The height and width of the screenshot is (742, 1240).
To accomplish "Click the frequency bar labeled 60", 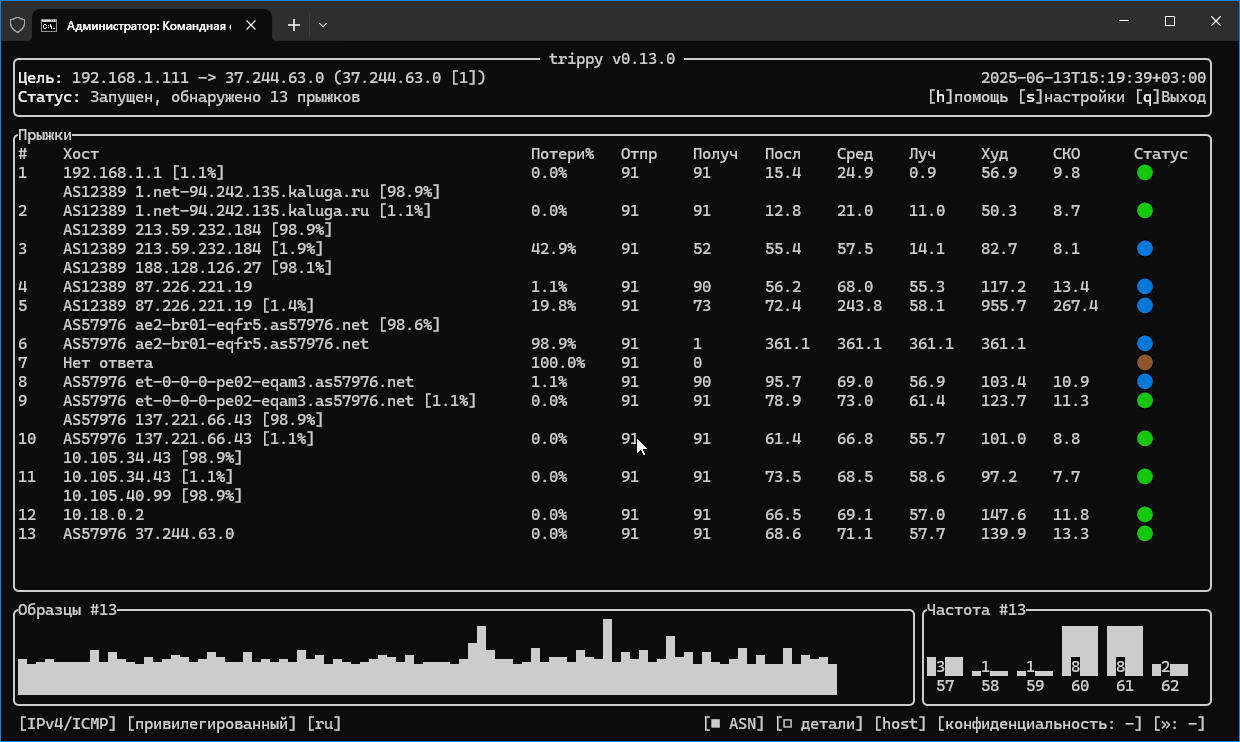I will (x=1079, y=651).
